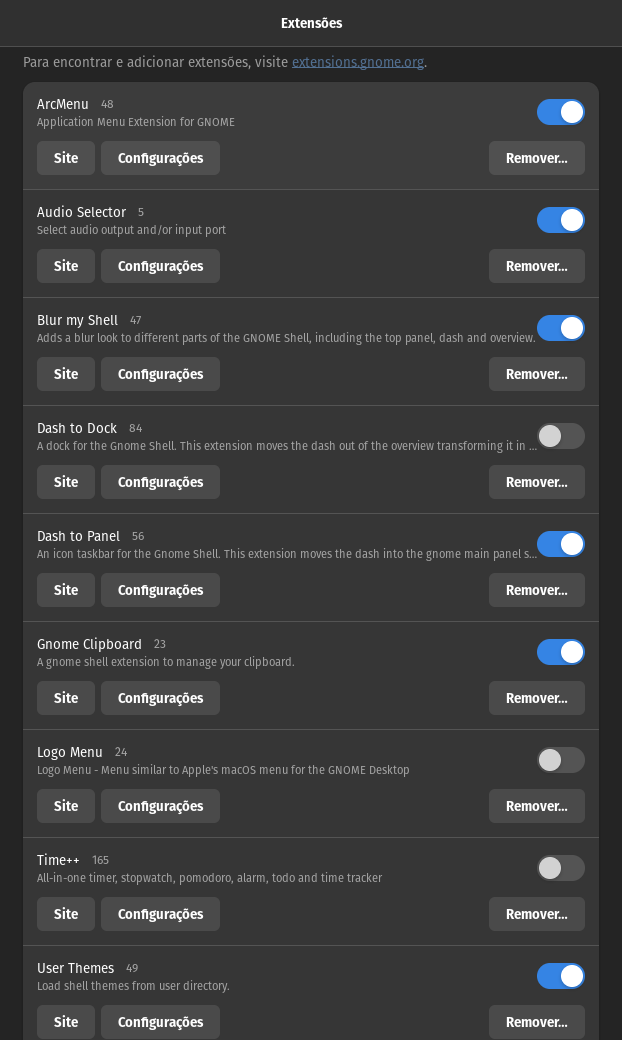
Task: Click Remover for Dash to Panel
Action: 536,590
